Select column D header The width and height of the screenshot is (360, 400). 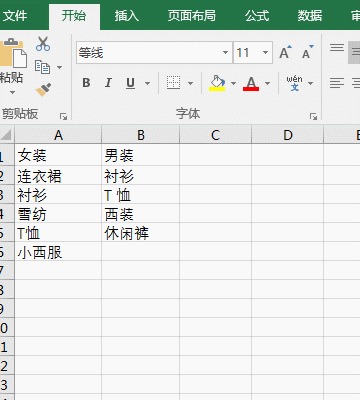point(288,135)
